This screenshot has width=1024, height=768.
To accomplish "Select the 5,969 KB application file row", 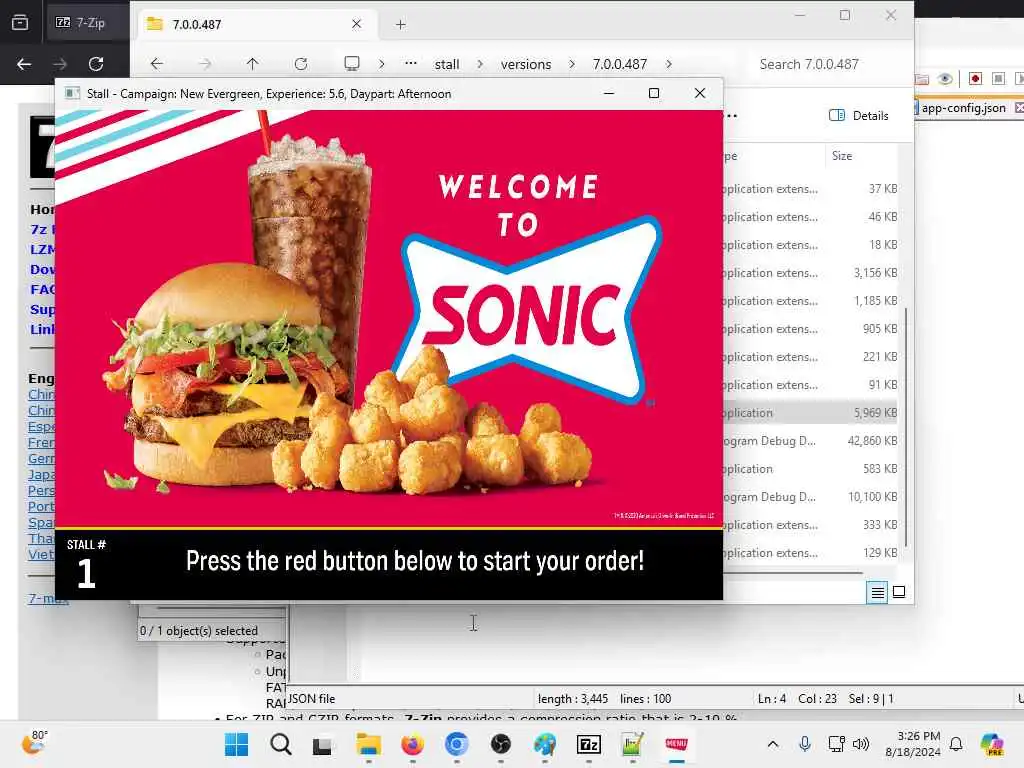I will 810,413.
